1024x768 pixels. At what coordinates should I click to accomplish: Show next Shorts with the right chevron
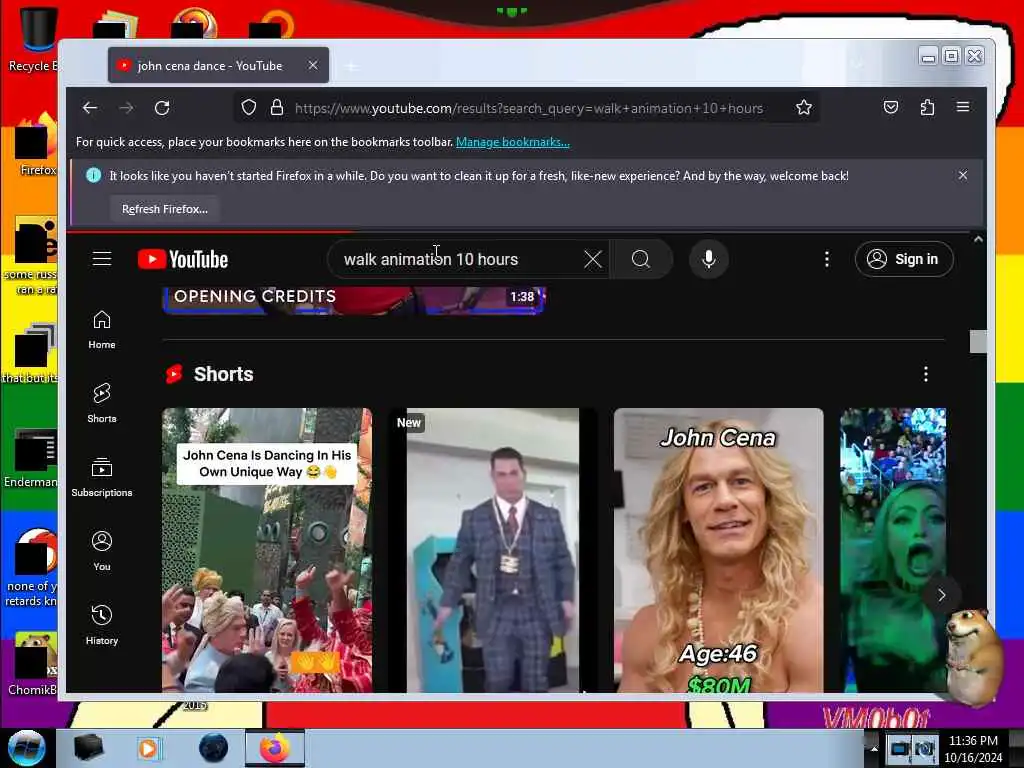(x=941, y=595)
